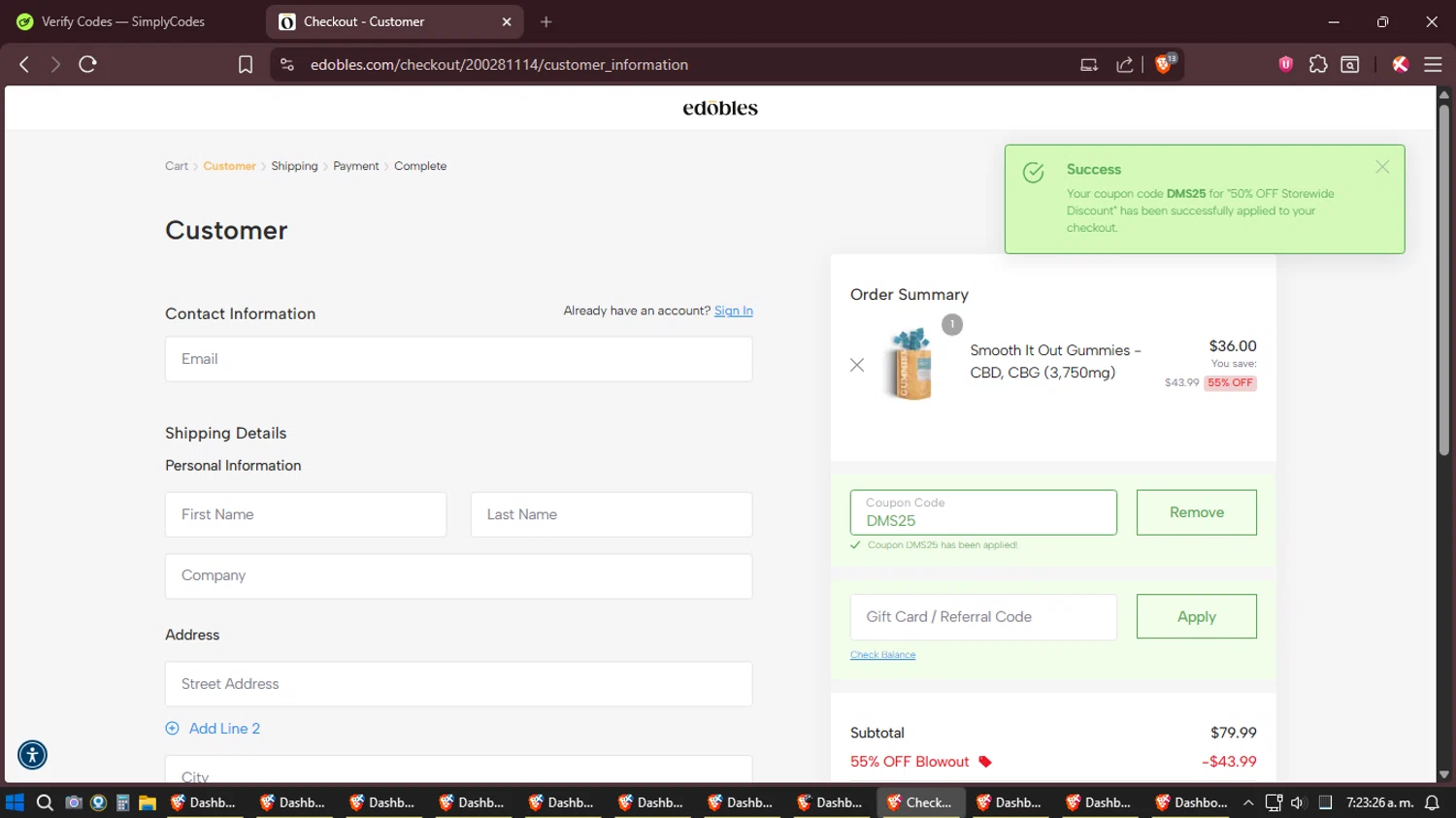Image resolution: width=1456 pixels, height=818 pixels.
Task: Open the pink shield U extension
Action: 1286,64
